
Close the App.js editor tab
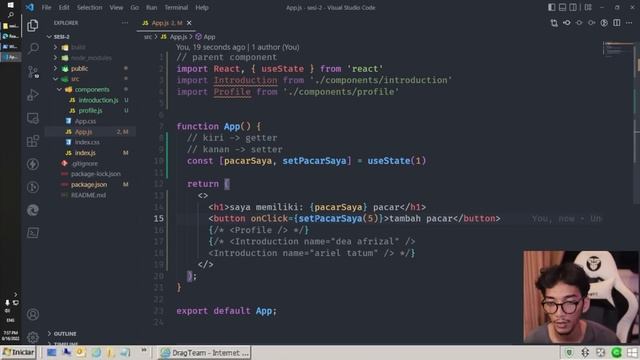[189, 23]
